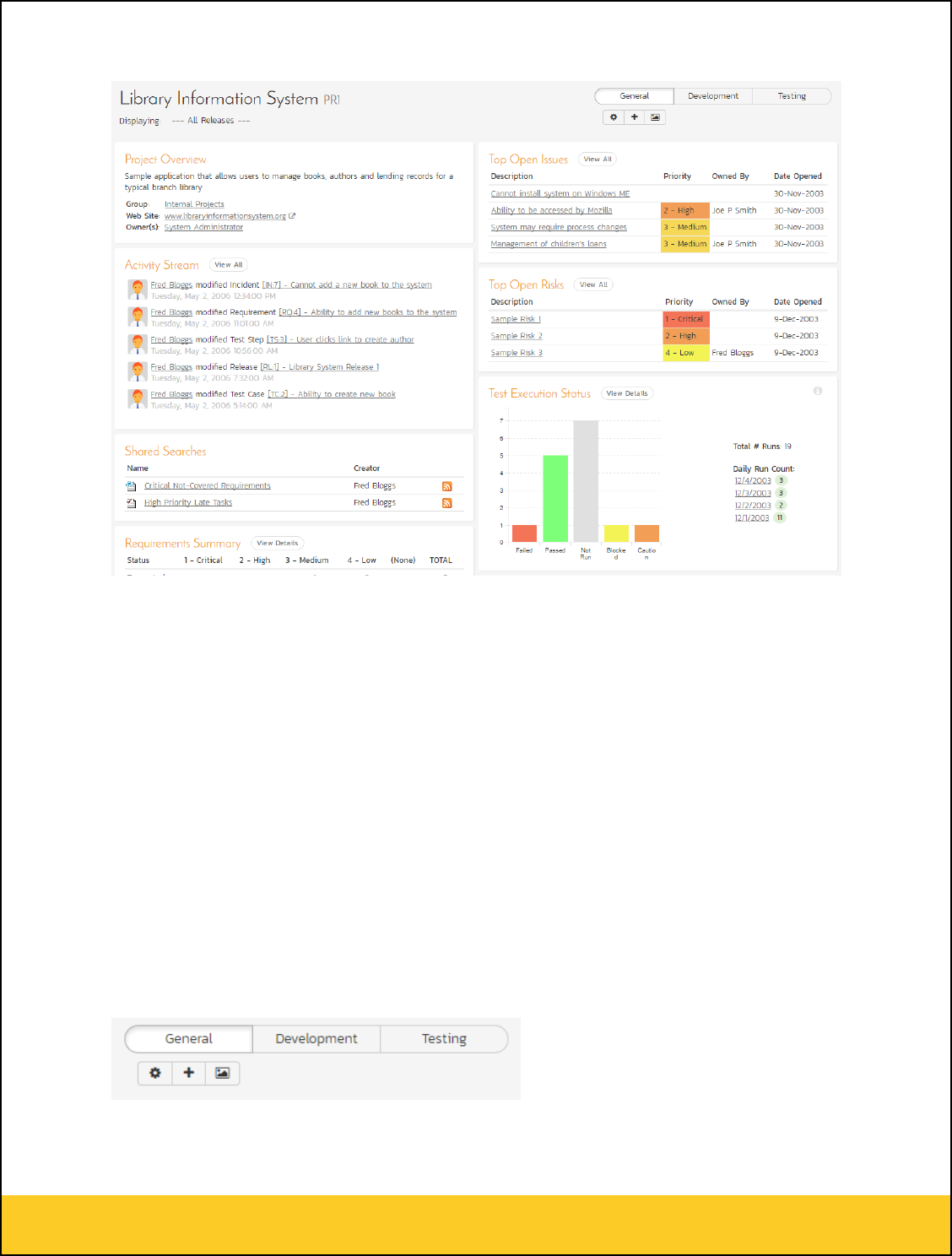Click the gear icon in the enlarged bottom toolbar
Screen dimensions: 952x1256
(x=155, y=1073)
